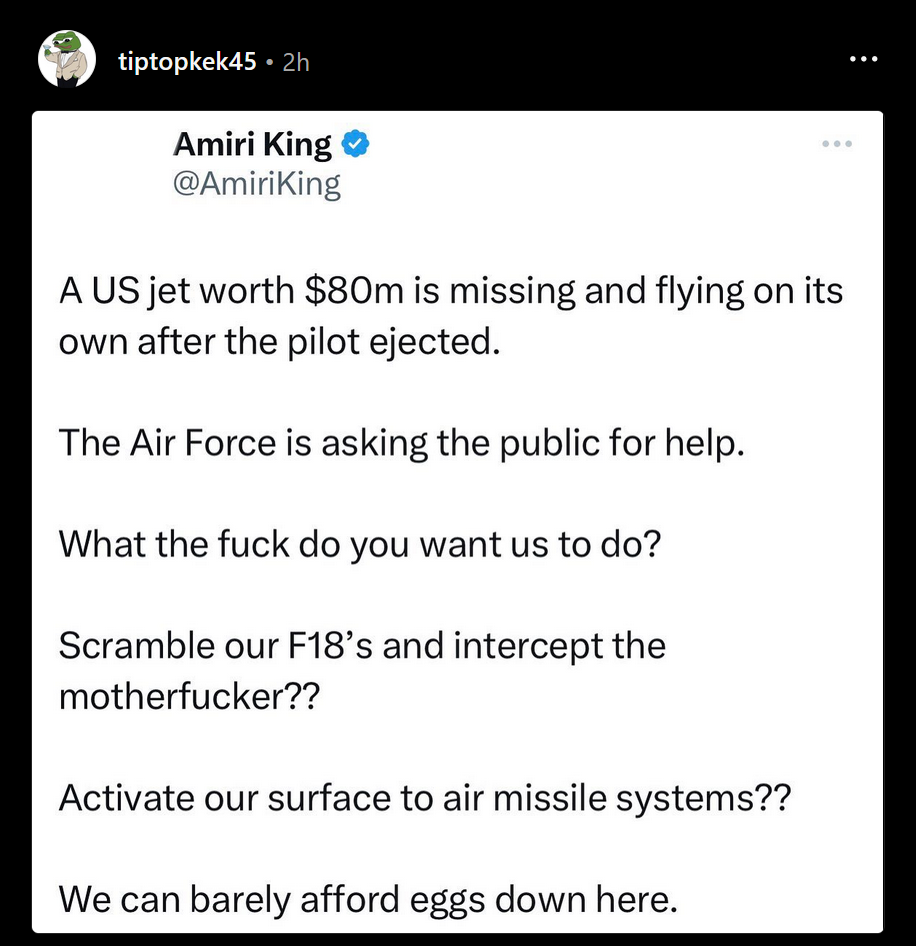The image size is (916, 946).
Task: Click the line starting "A US jet worth"
Action: (x=450, y=292)
